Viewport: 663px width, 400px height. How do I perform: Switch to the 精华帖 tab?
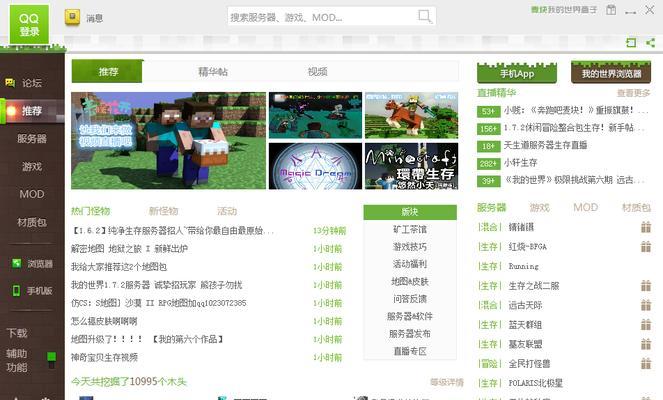(213, 71)
